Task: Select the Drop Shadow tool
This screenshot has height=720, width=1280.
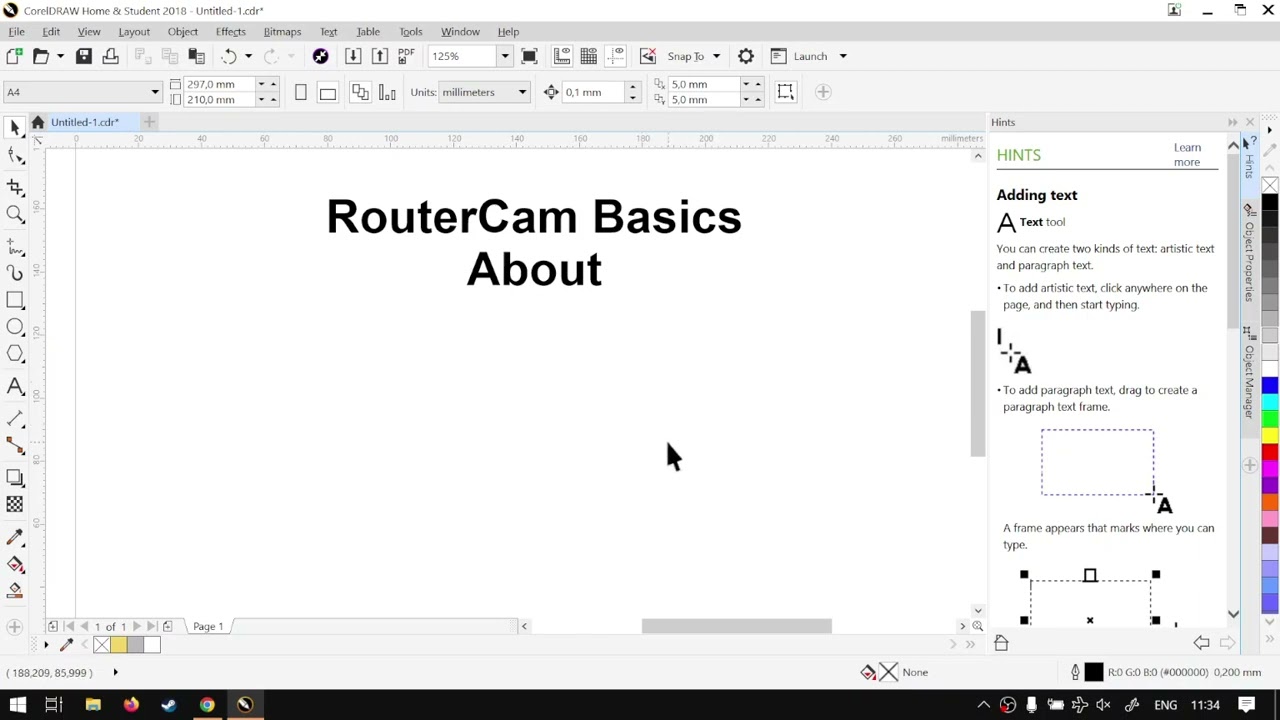Action: pos(15,477)
